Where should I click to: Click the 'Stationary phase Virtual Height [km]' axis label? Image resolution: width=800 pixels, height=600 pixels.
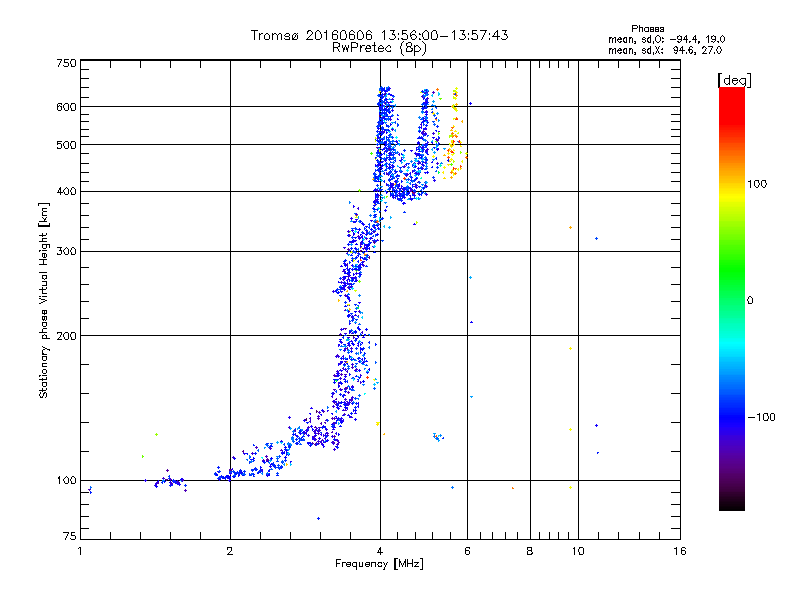pos(44,300)
